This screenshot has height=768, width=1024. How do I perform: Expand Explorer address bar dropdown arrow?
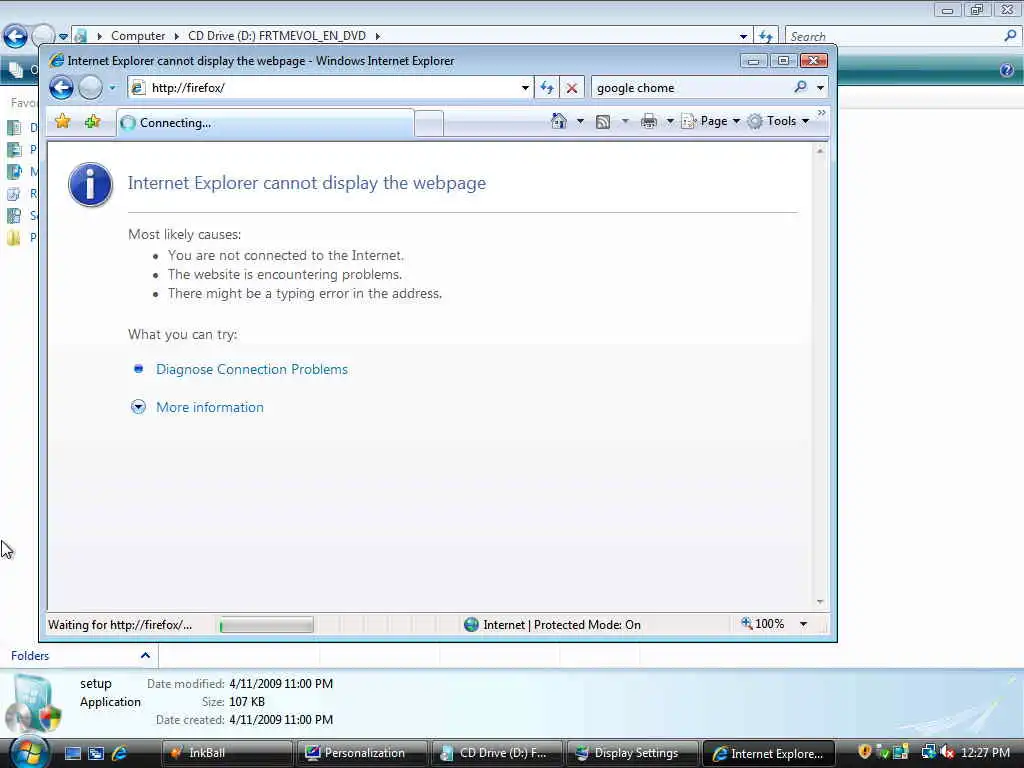pos(743,37)
